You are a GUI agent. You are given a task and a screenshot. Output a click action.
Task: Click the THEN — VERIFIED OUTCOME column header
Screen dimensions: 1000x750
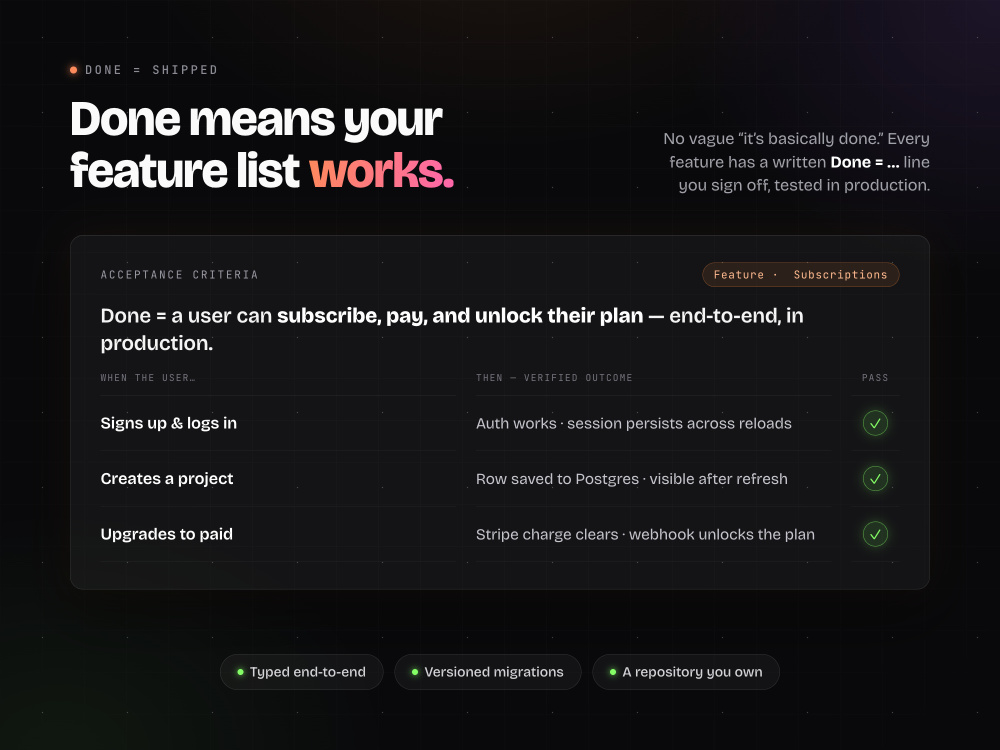(x=554, y=378)
